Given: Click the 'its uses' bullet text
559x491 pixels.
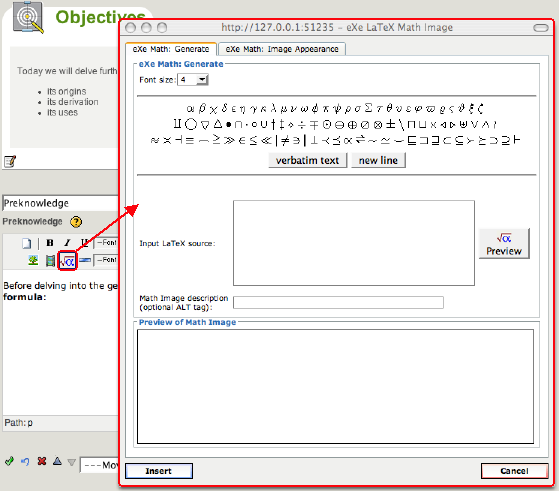Looking at the screenshot, I should click(62, 112).
